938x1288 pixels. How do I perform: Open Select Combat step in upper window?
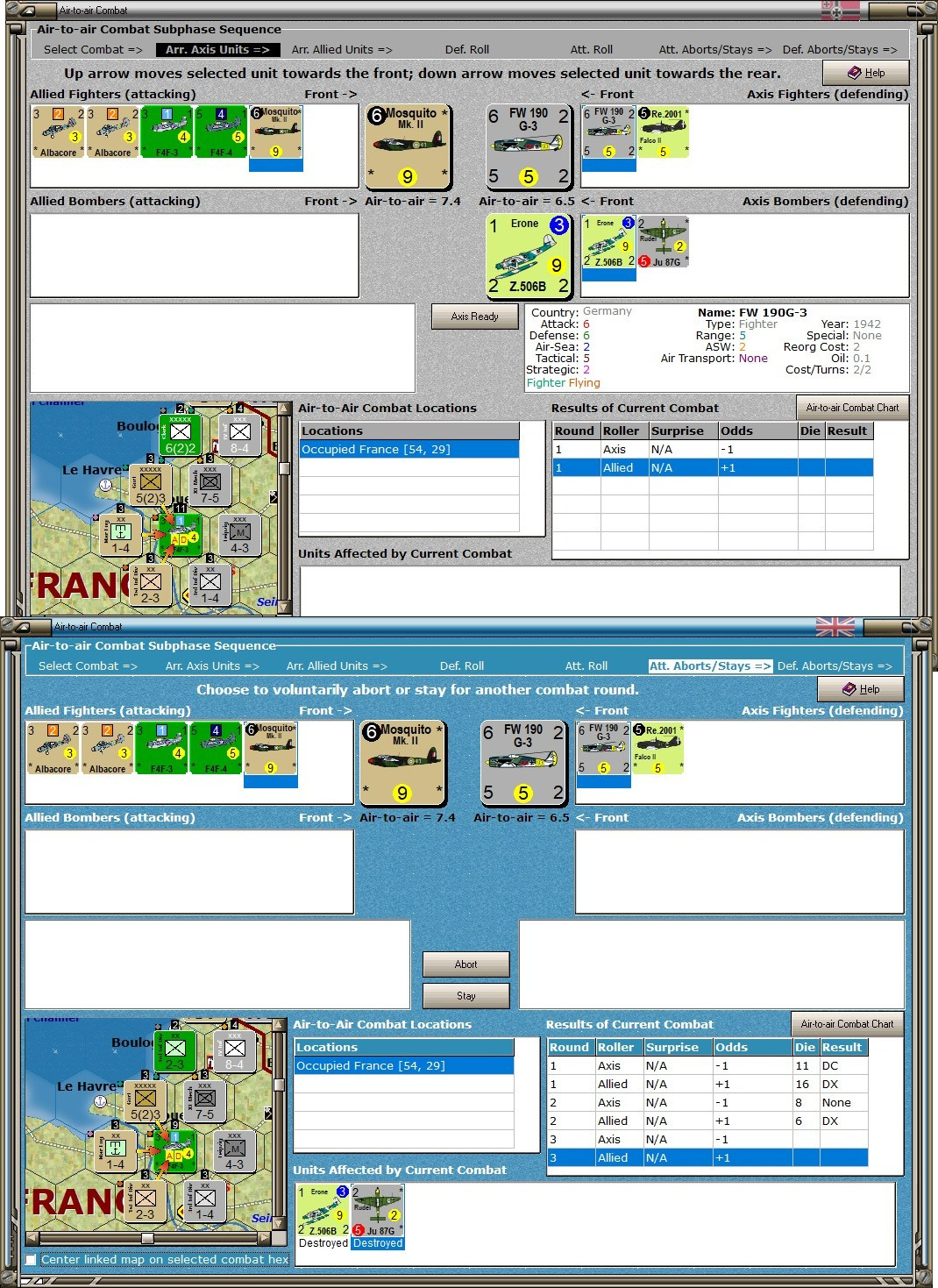point(93,50)
